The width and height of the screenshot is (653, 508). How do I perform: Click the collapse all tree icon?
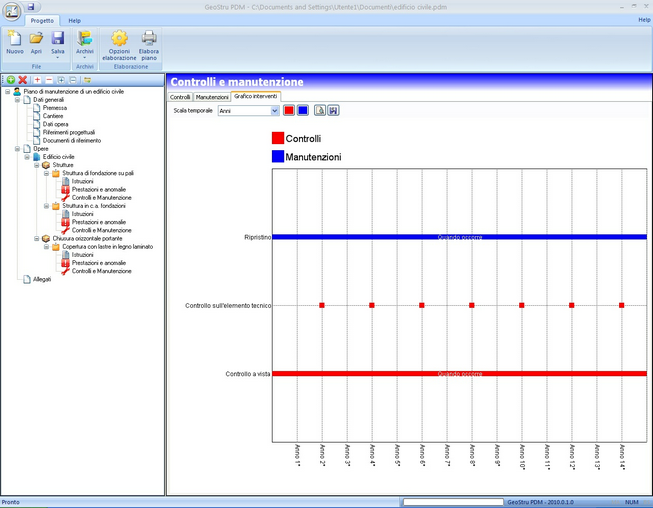73,80
